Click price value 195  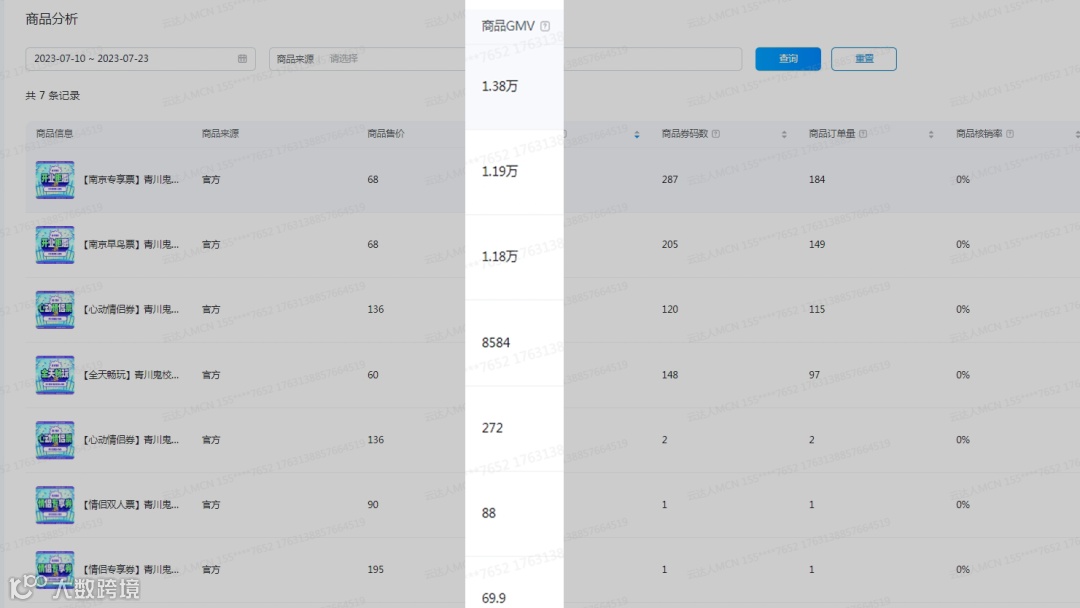pos(375,569)
